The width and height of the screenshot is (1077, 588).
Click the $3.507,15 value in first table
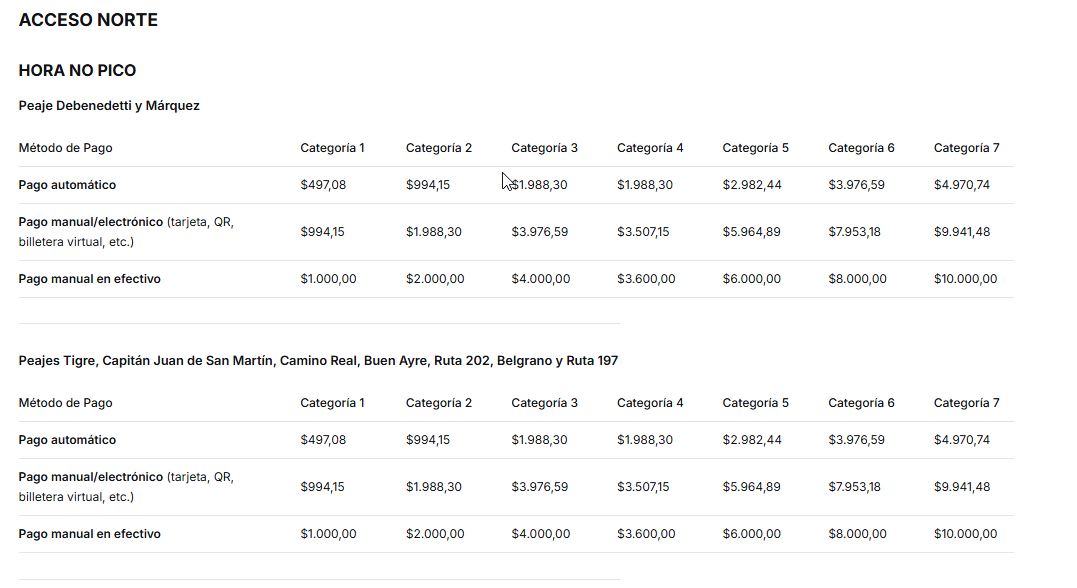coord(643,231)
